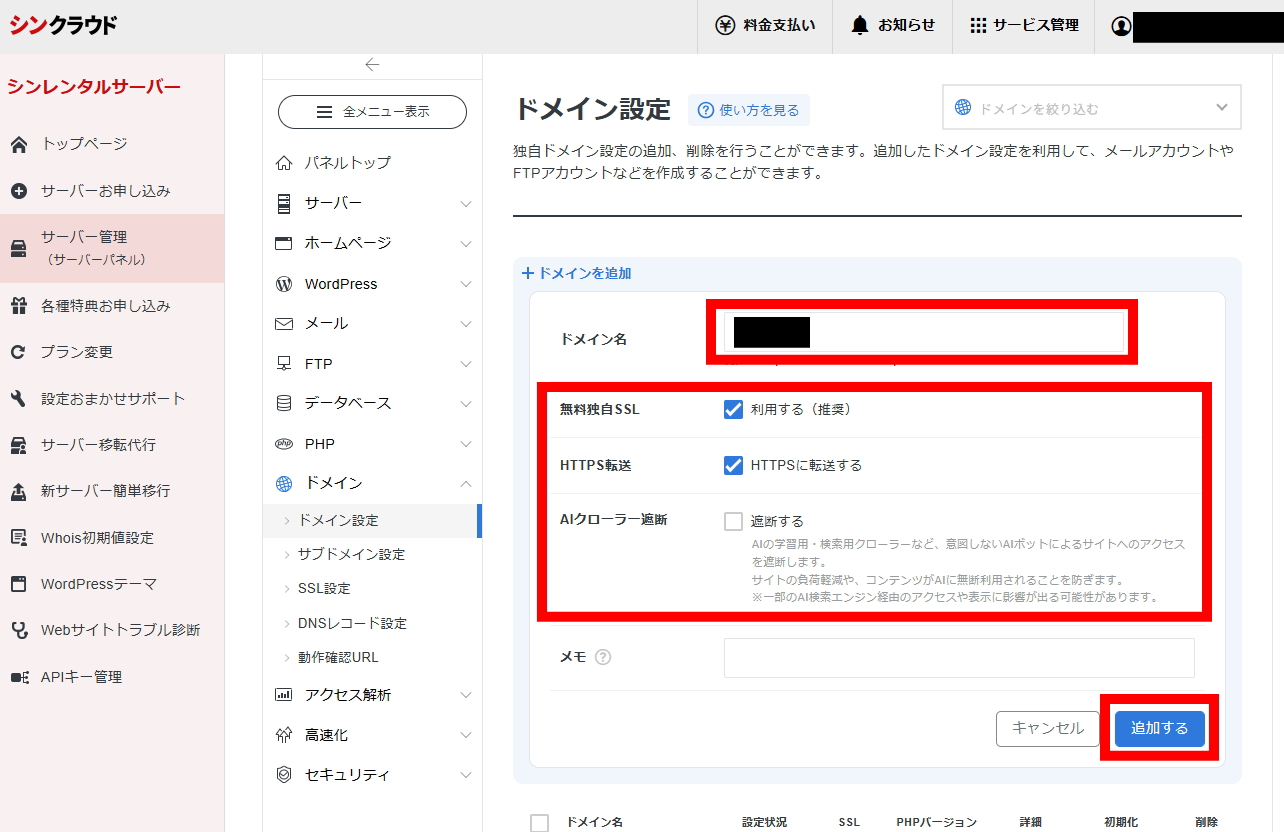Screen dimensions: 1284x832
Task: Open the 料金支払い yen icon
Action: tap(726, 26)
